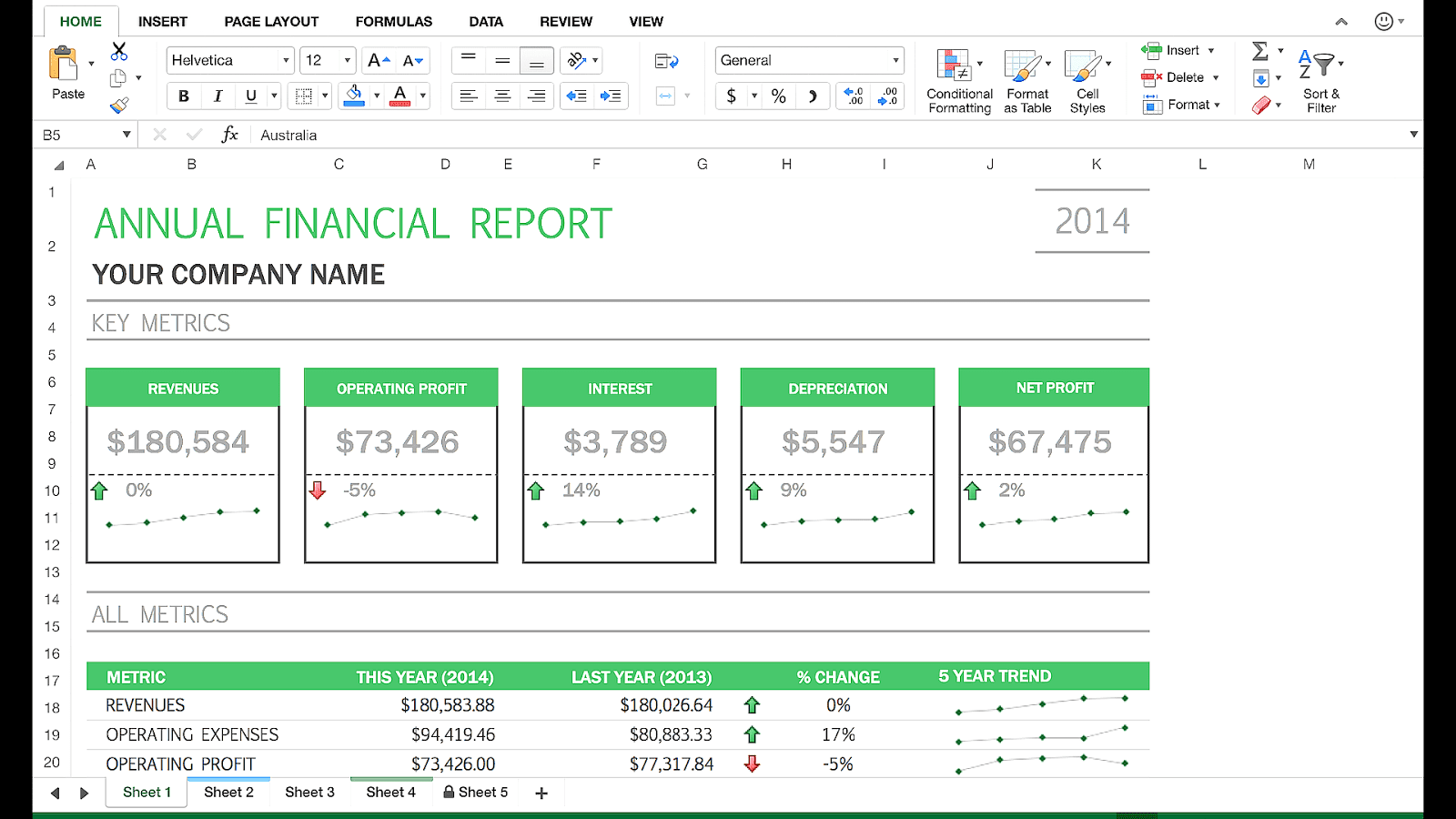Switch to the INSERT ribbon tab
Screen dimensions: 1456x819
tap(163, 22)
